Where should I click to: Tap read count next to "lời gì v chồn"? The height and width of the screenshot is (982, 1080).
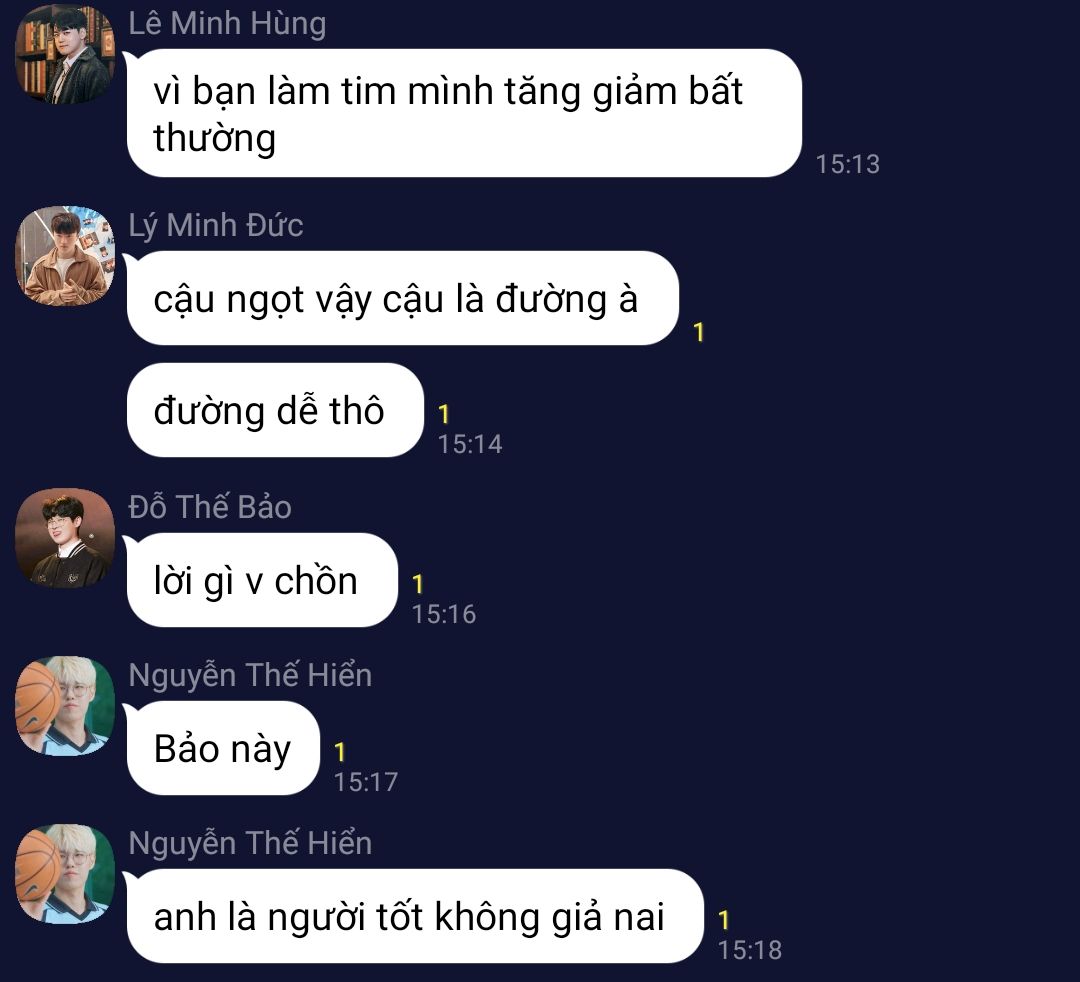tap(417, 584)
